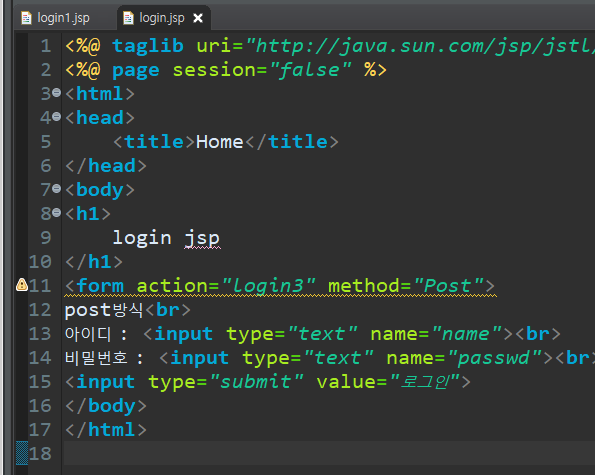Click the blue change marker beside line 18
Viewport: 595px width, 475px height.
22,453
